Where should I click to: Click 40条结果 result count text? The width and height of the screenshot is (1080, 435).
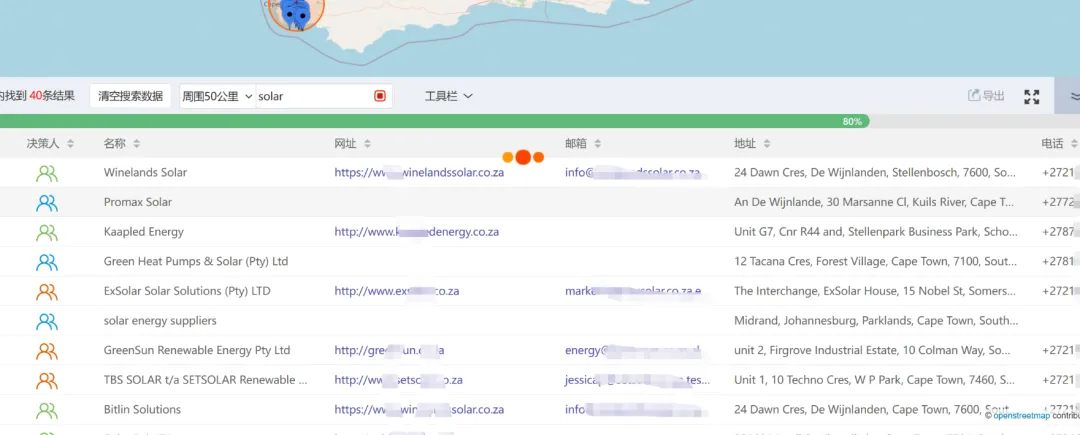click(x=52, y=96)
